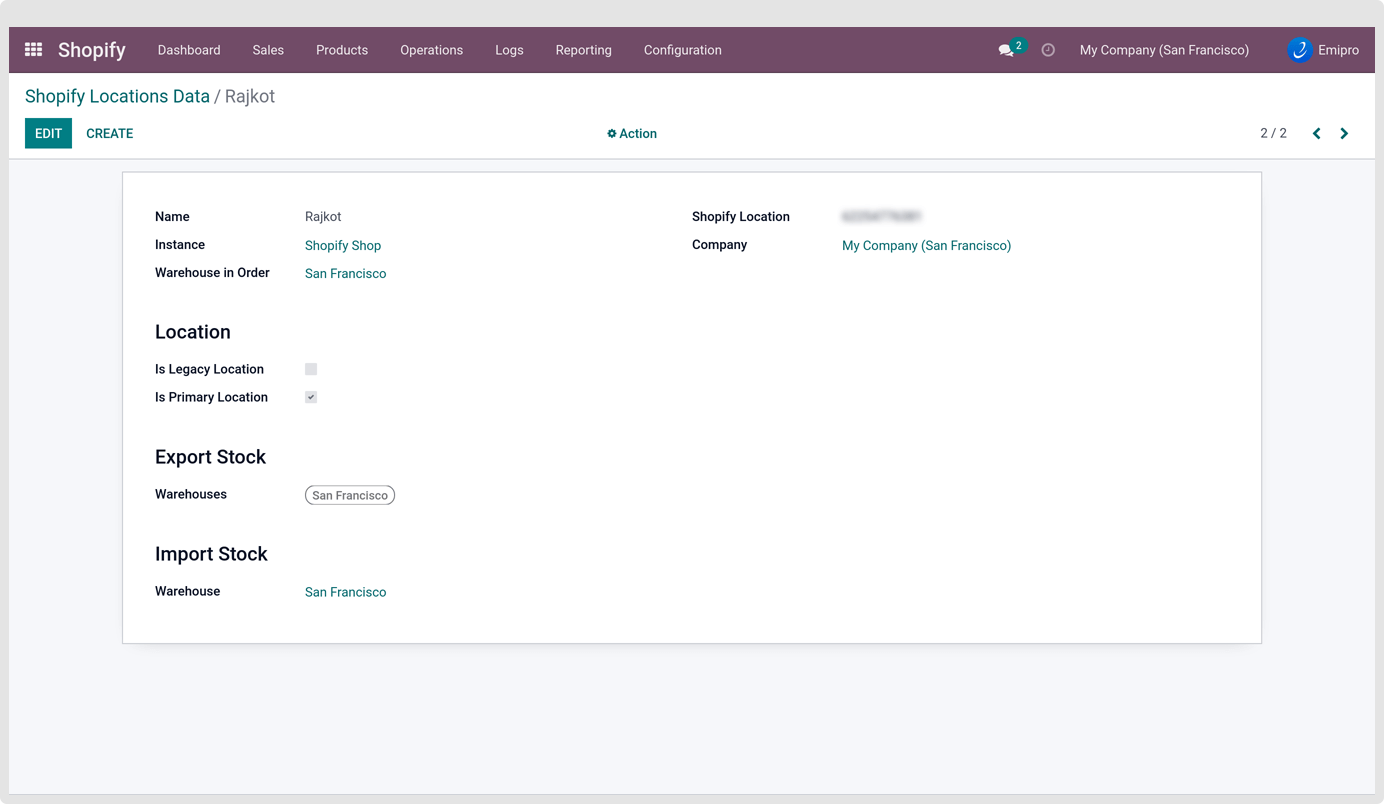
Task: Click the Export Stock heading
Action: [210, 457]
